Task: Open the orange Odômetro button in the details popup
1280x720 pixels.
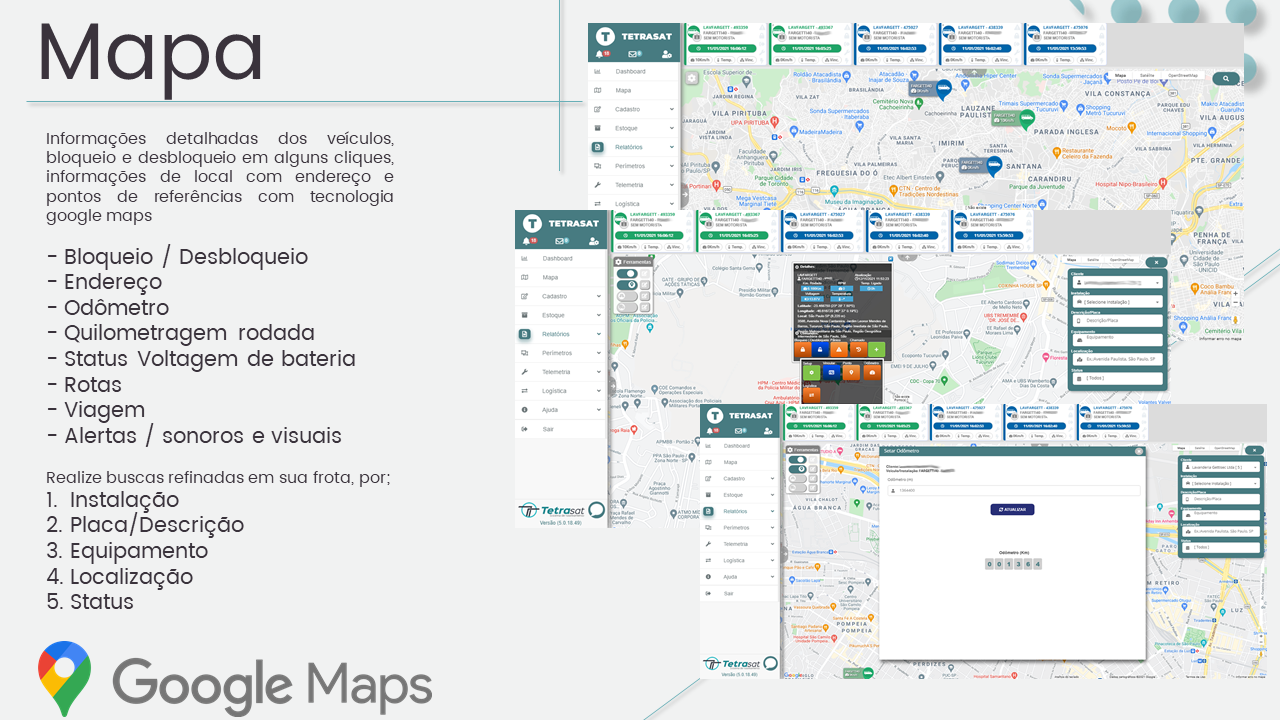Action: [871, 372]
